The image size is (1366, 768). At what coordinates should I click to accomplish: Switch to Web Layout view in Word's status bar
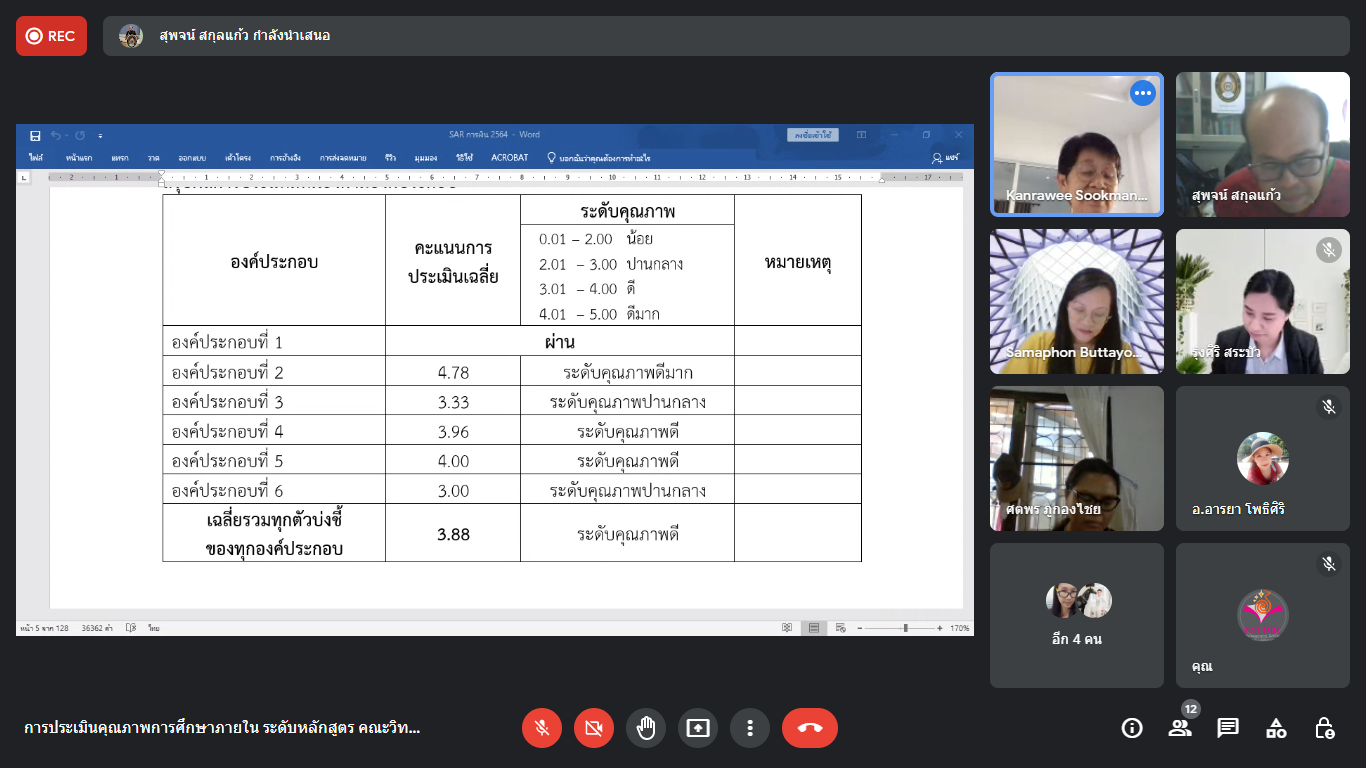[839, 628]
